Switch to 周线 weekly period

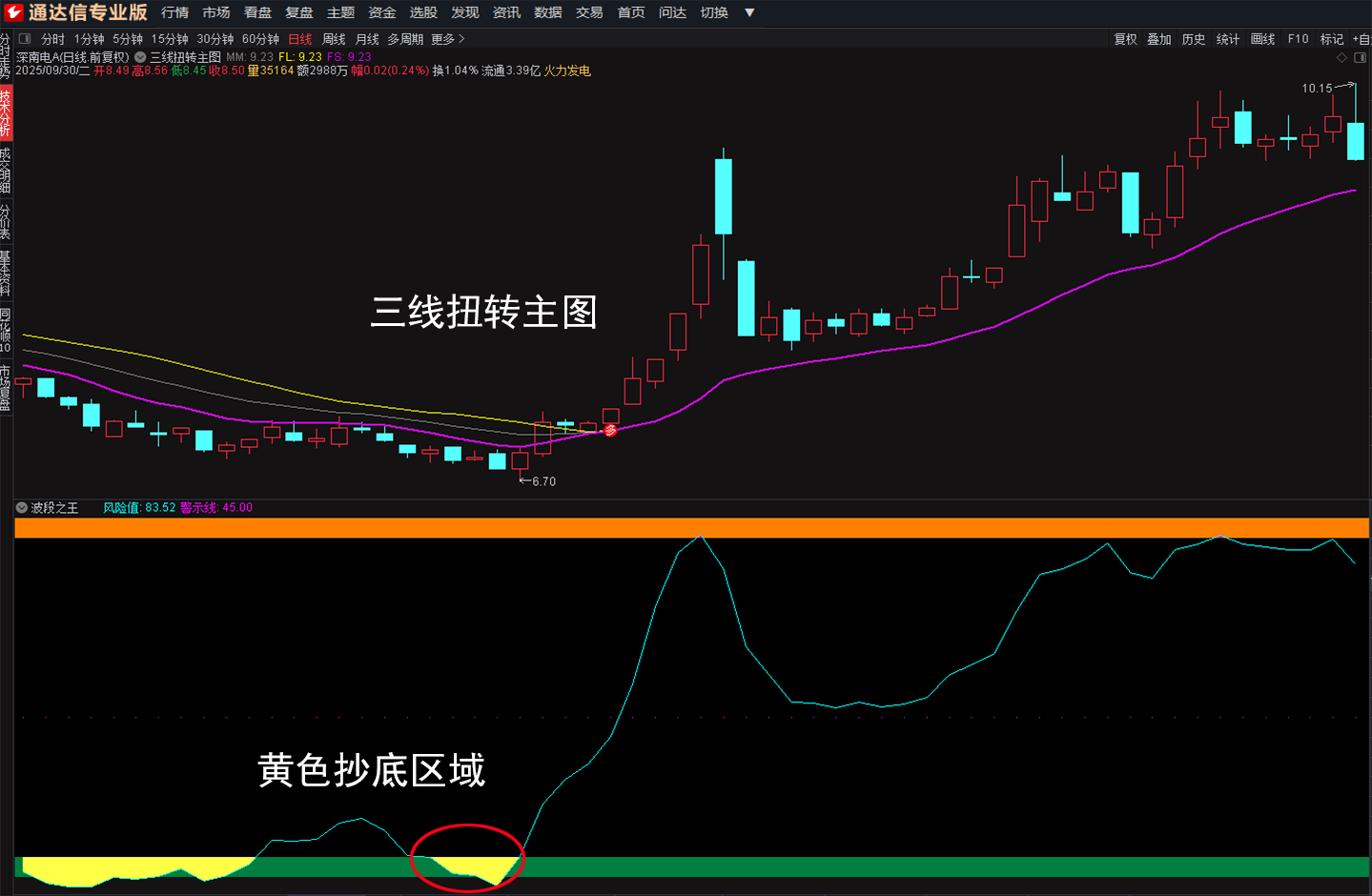(334, 39)
